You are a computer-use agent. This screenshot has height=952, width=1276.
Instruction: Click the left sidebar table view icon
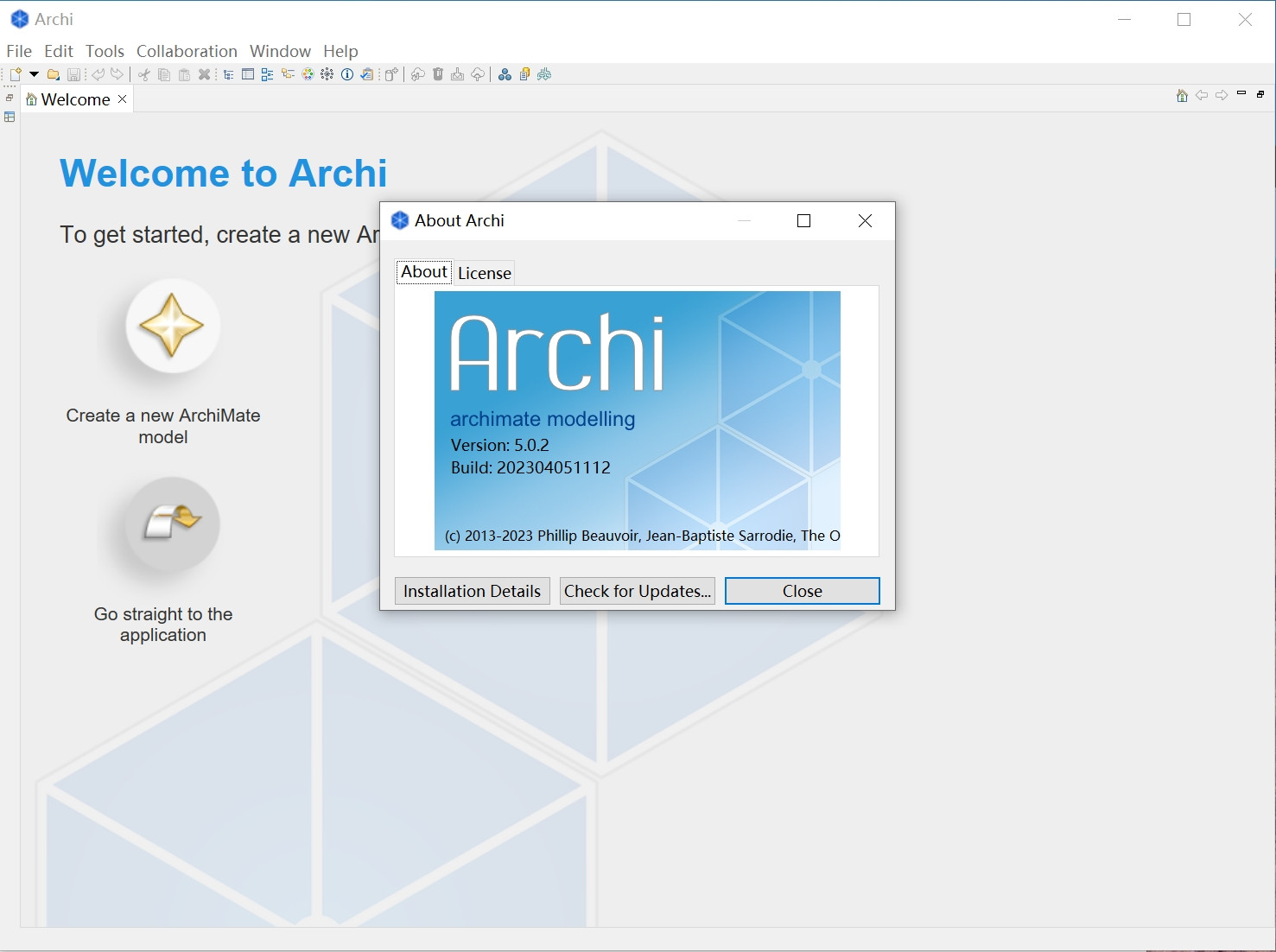10,117
